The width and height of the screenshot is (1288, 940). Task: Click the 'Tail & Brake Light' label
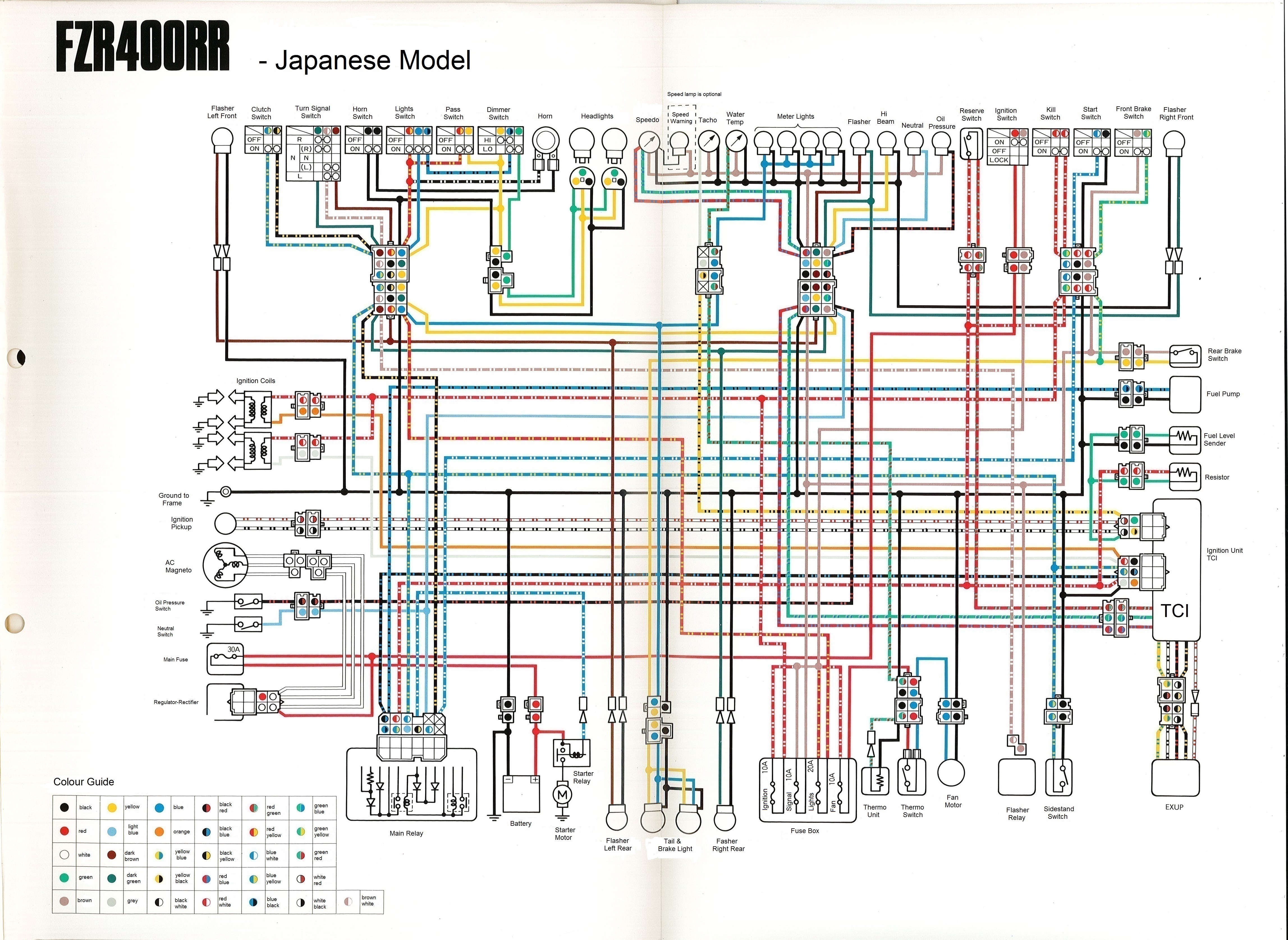tap(675, 845)
